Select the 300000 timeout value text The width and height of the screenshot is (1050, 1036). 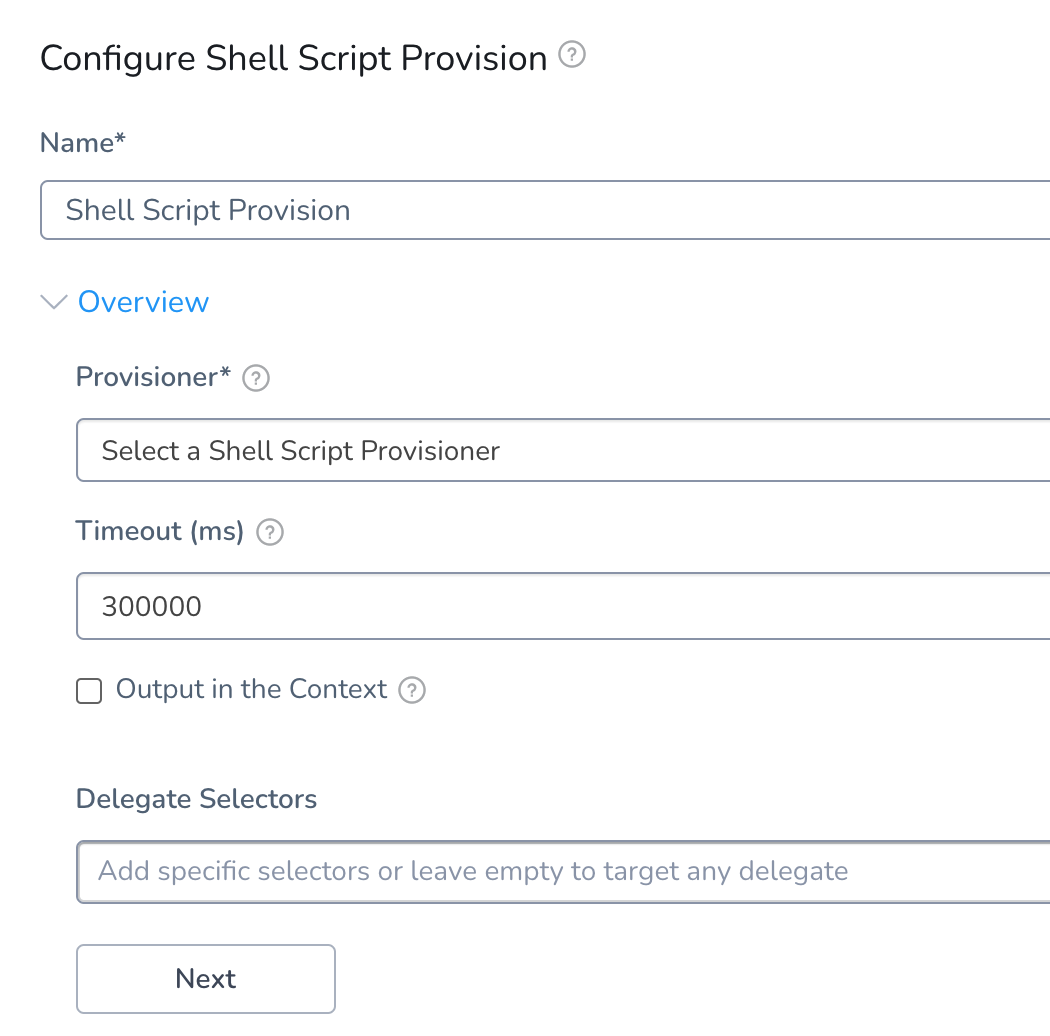point(151,607)
